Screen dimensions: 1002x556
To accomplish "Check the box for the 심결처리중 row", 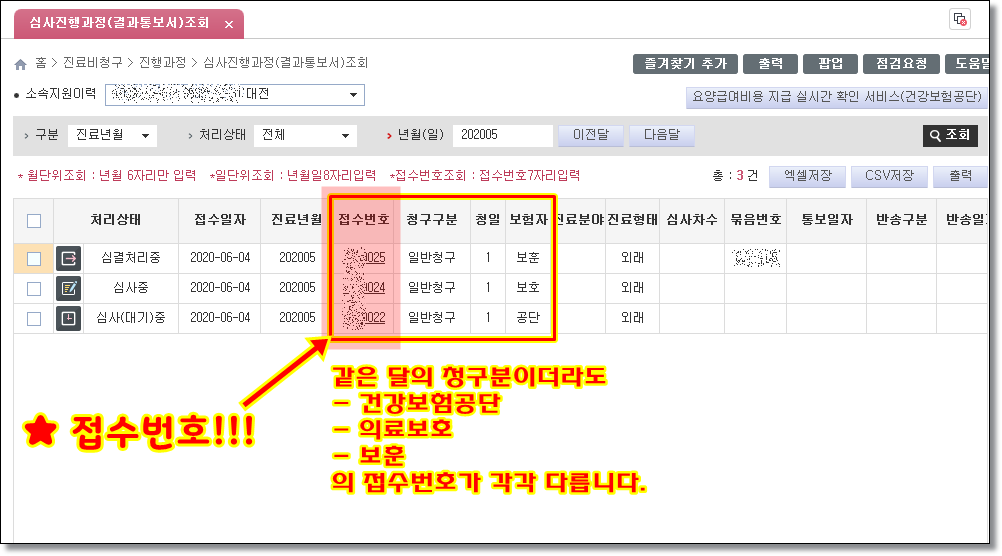I will point(34,259).
